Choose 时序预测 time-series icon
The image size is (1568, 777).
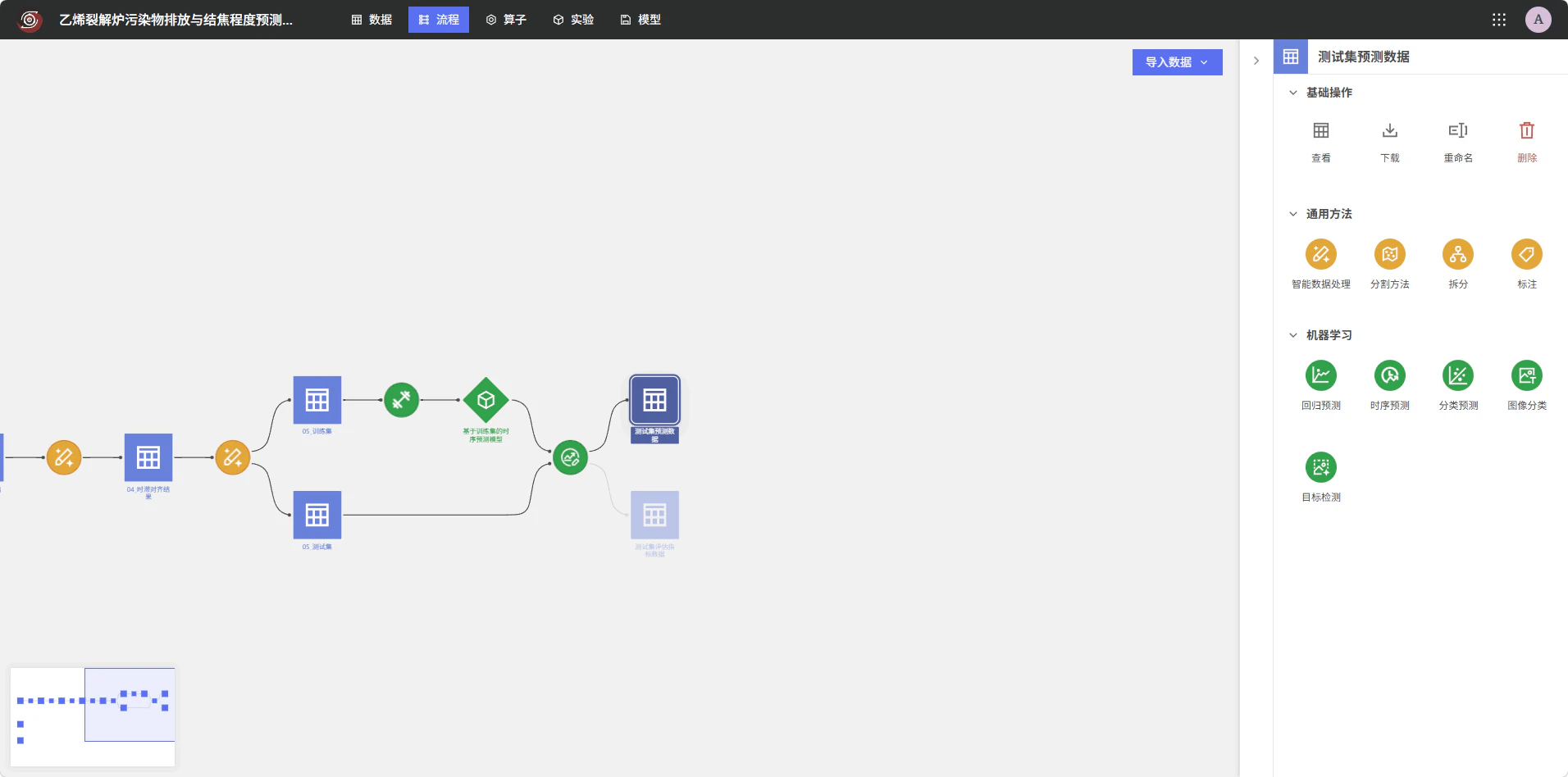coord(1389,375)
